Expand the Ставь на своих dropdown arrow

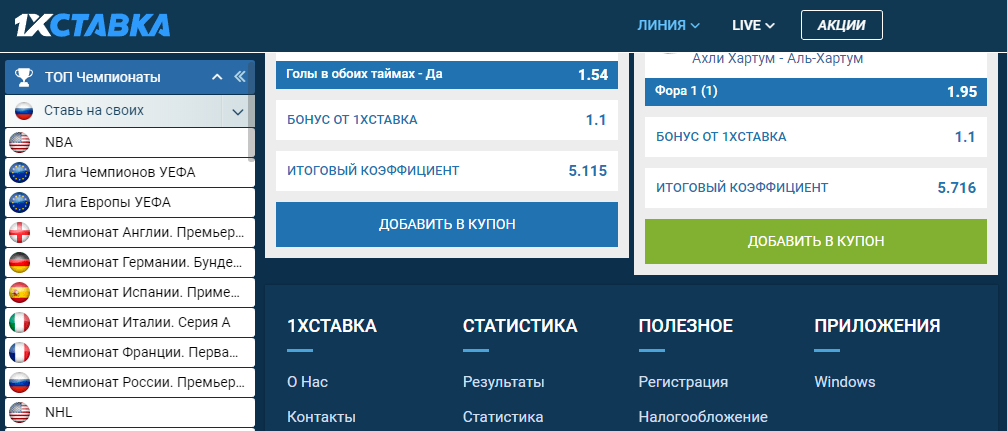238,112
